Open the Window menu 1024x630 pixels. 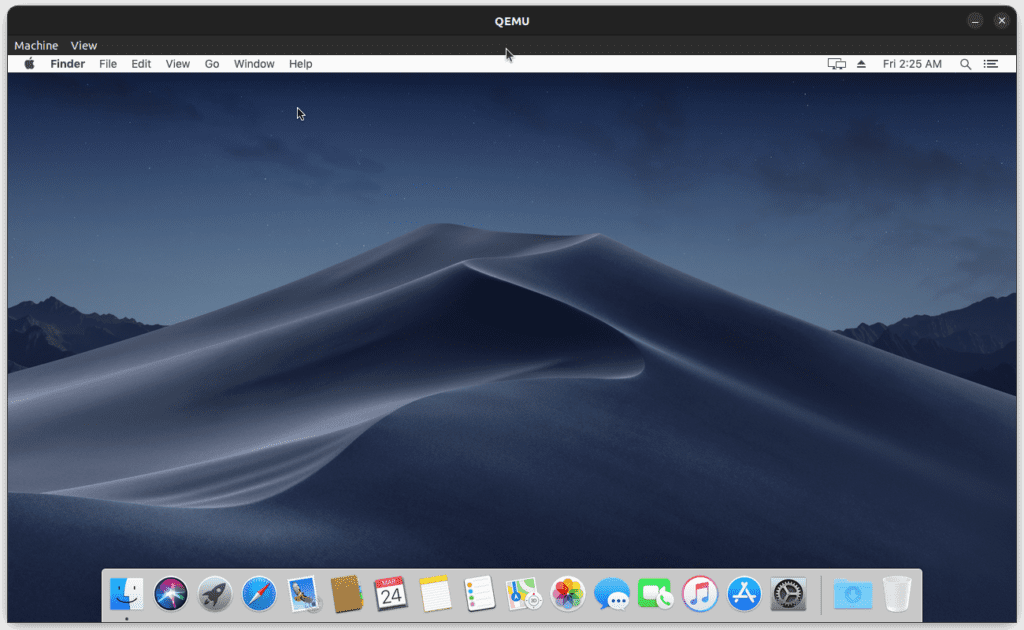coord(254,64)
